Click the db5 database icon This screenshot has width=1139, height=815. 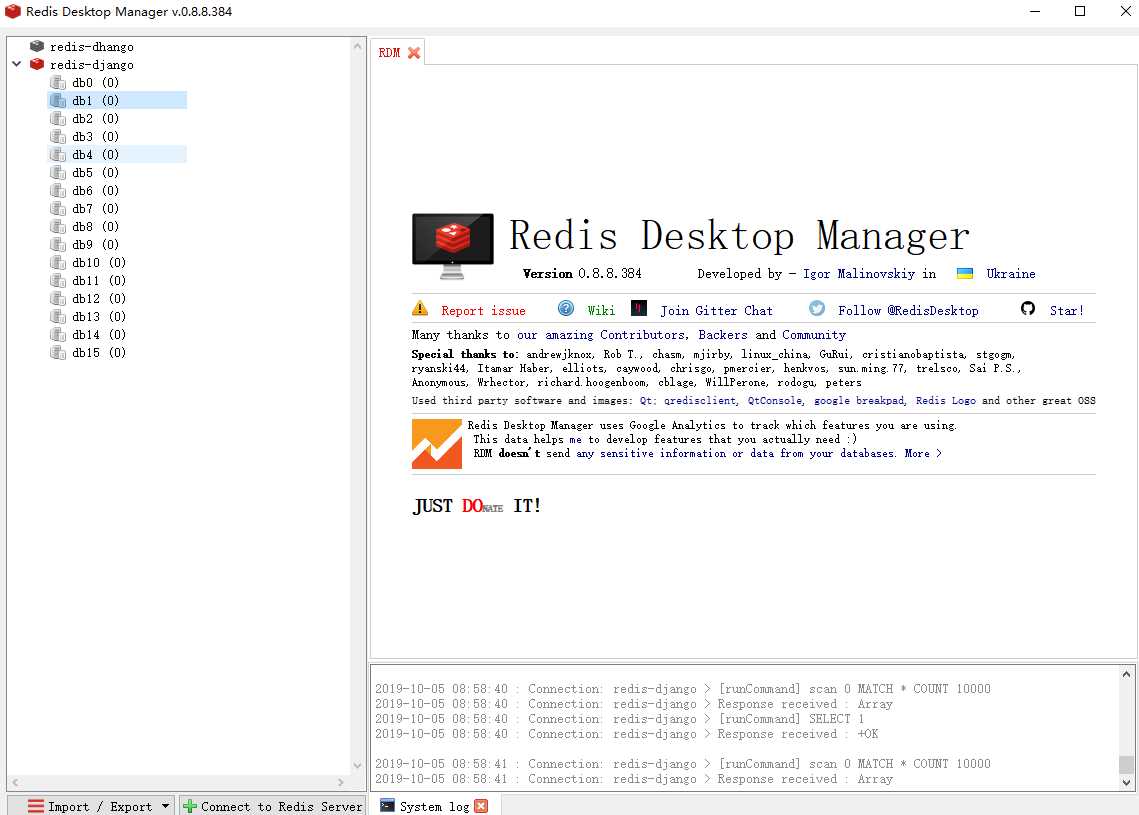tap(58, 172)
